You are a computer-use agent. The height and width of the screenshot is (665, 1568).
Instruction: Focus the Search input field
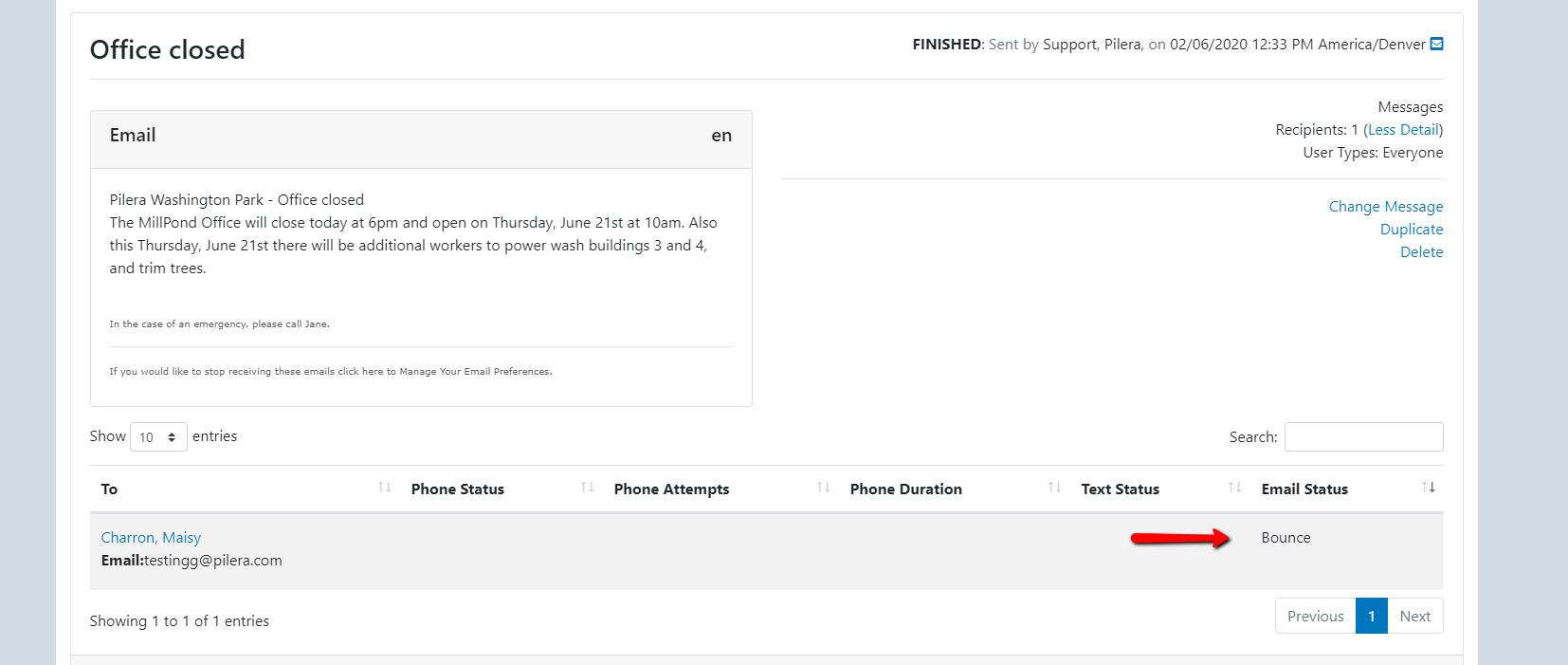(1363, 437)
